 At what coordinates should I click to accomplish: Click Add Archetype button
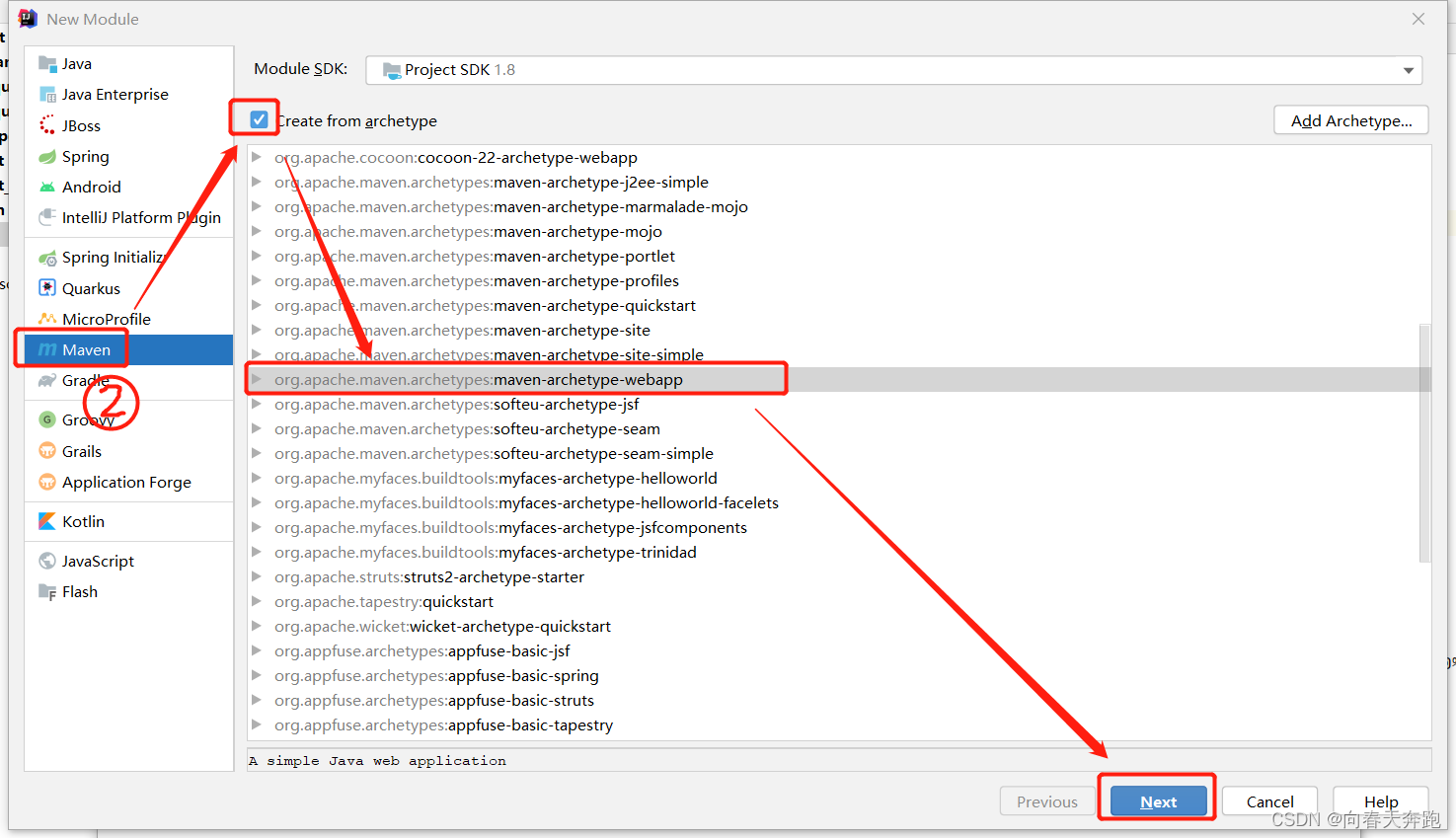(x=1351, y=120)
